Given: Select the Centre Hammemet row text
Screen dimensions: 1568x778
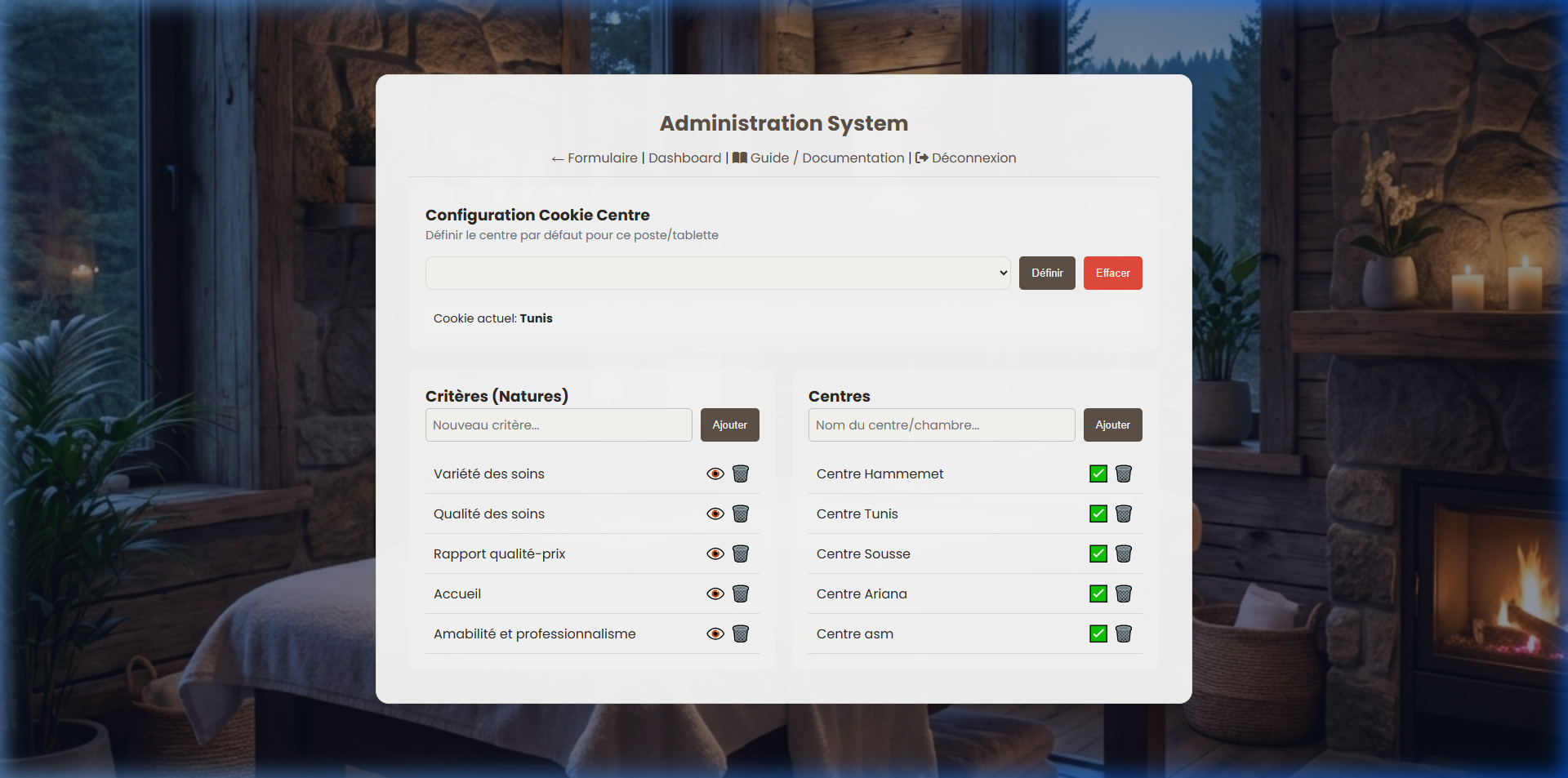Looking at the screenshot, I should [880, 473].
